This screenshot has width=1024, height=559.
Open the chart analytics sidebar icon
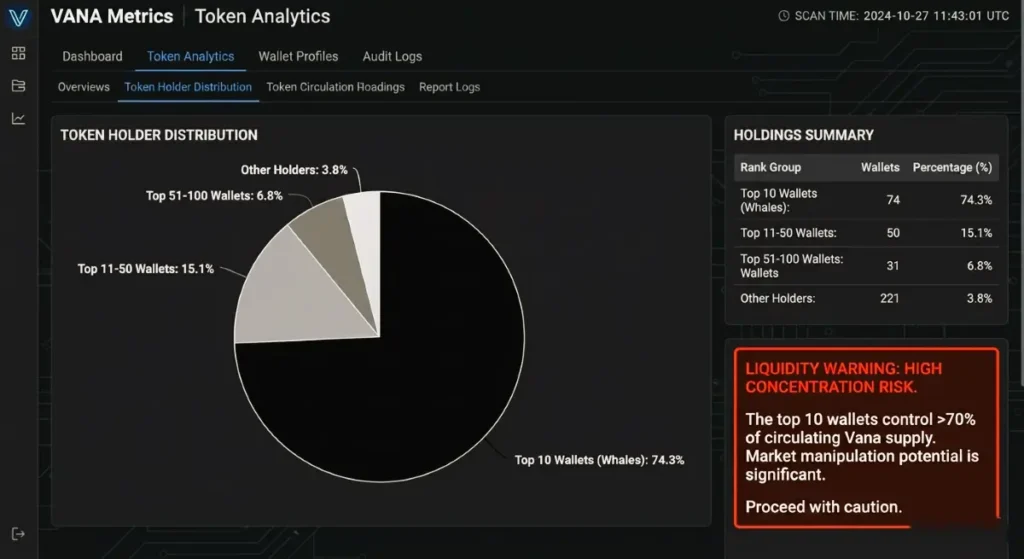(x=18, y=118)
